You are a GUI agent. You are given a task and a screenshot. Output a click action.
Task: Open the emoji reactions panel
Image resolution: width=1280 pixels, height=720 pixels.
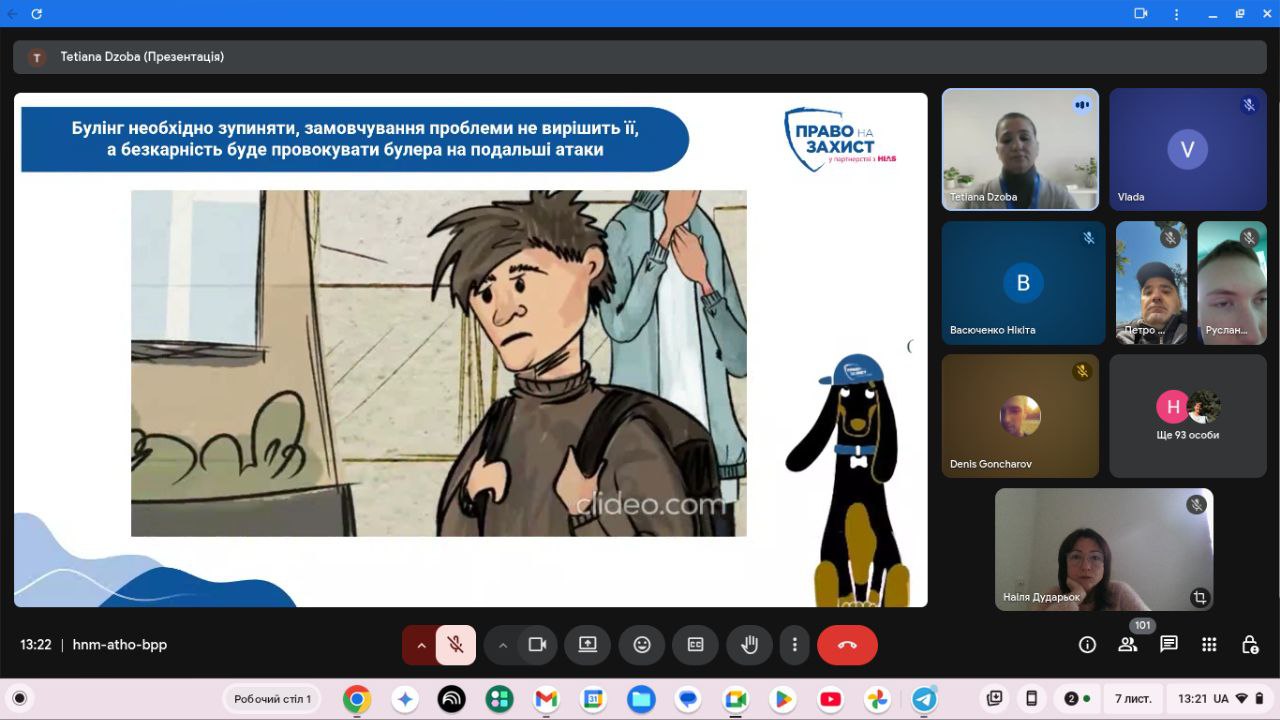coord(642,645)
